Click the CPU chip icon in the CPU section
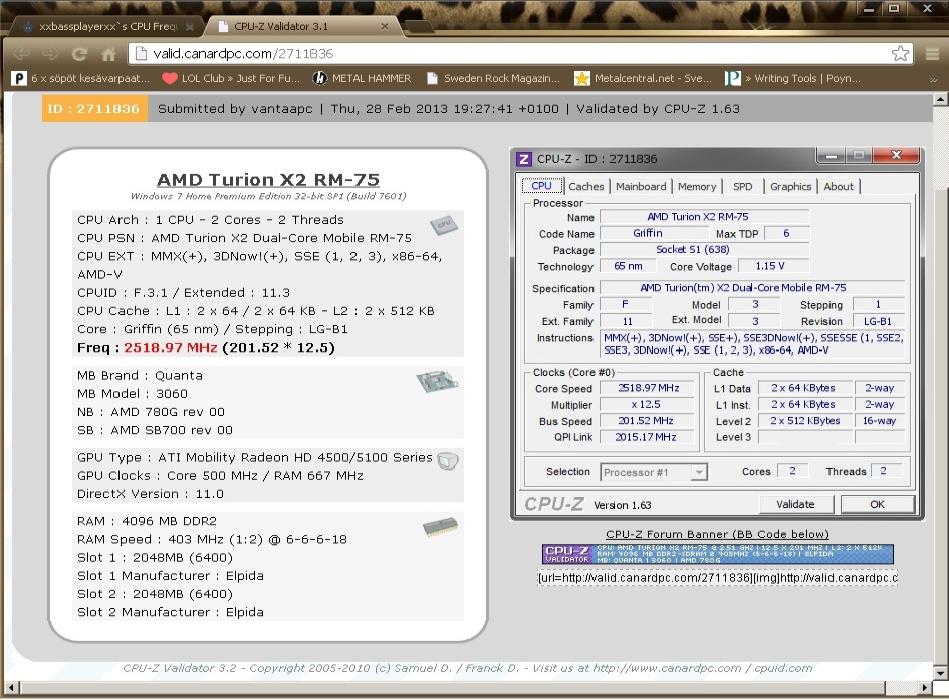The image size is (949, 700). coord(444,224)
